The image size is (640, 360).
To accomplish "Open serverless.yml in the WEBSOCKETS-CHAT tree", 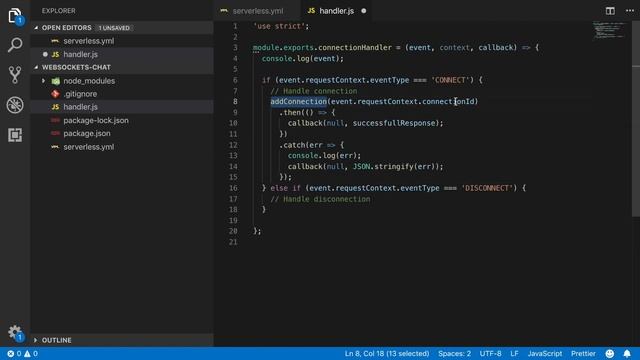I will (89, 147).
